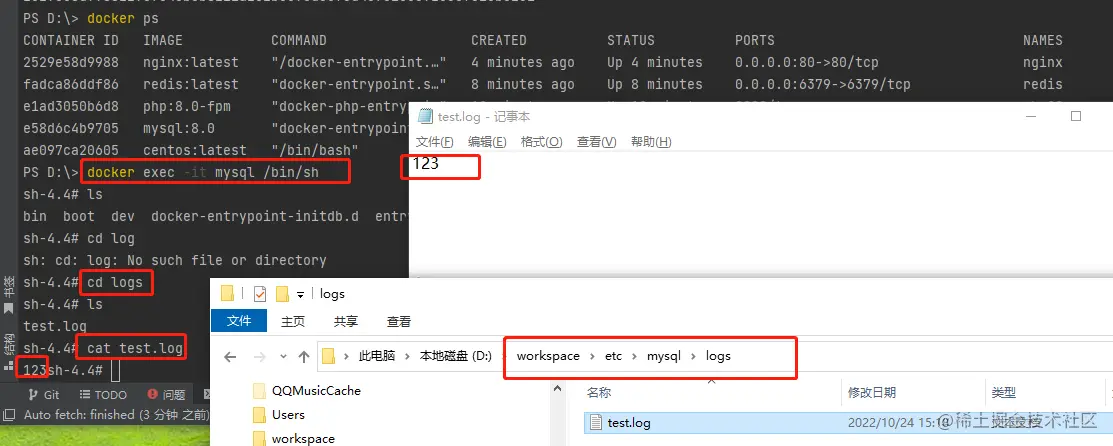Click workspace in the address breadcrumb
Viewport: 1113px width, 446px height.
[x=548, y=356]
